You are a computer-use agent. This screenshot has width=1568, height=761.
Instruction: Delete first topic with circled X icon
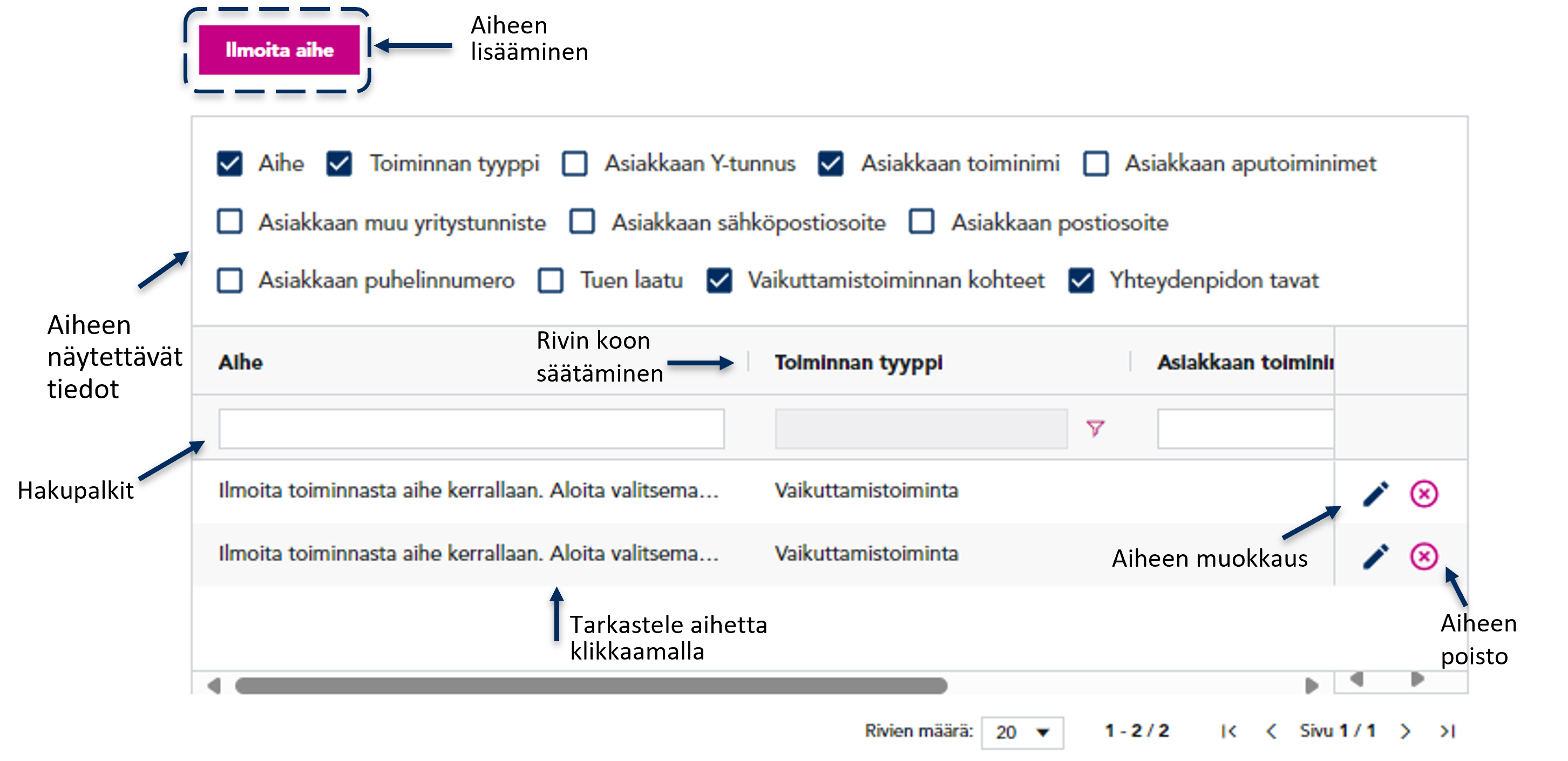(x=1423, y=494)
